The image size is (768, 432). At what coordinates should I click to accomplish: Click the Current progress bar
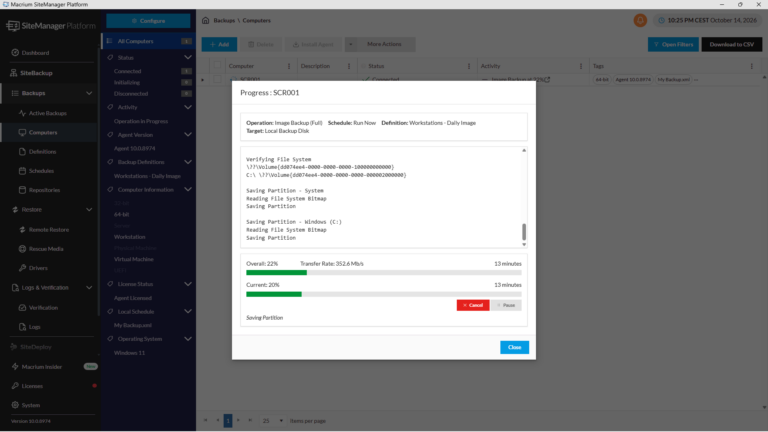click(x=384, y=294)
